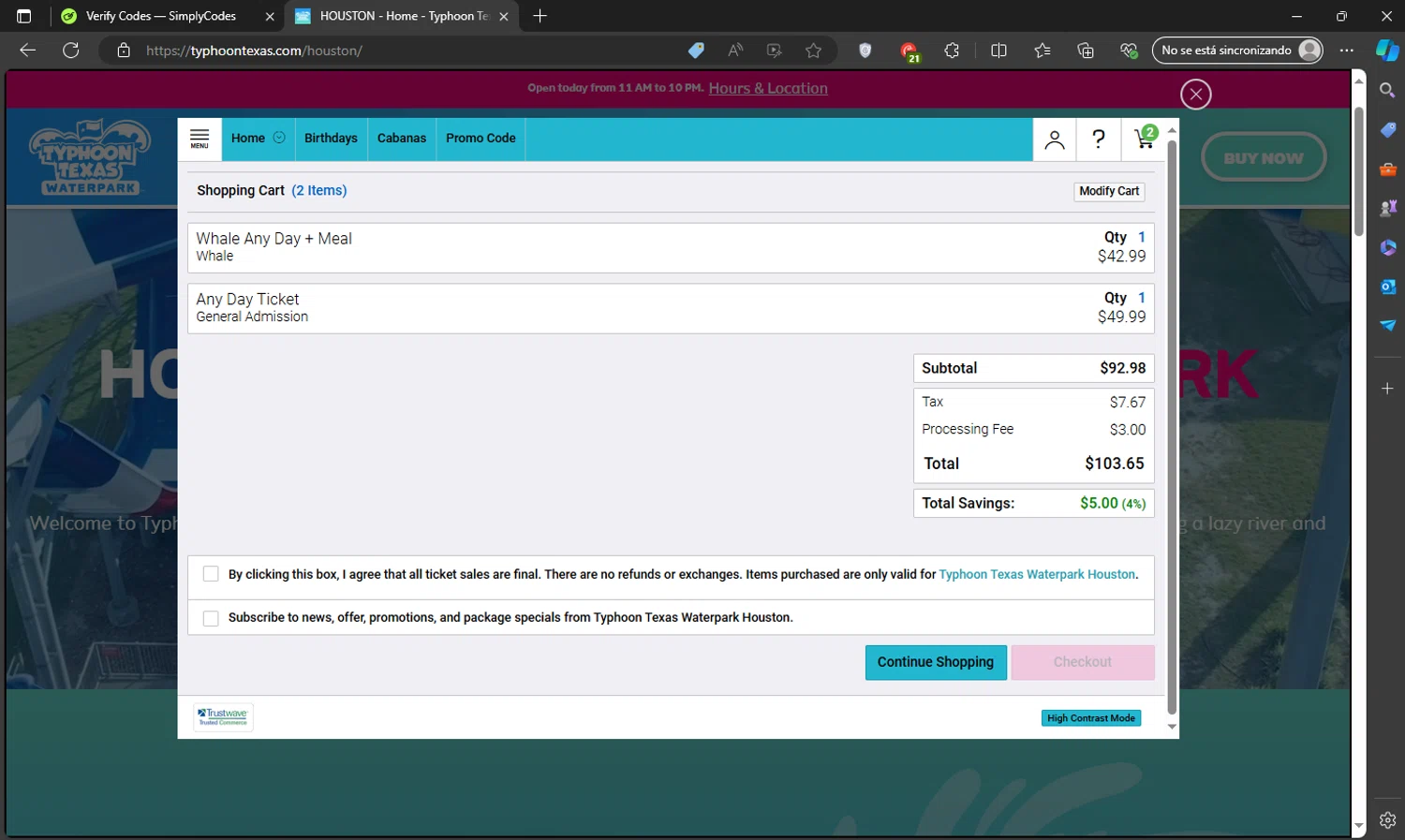Open the extension with badge 21

pos(909,52)
